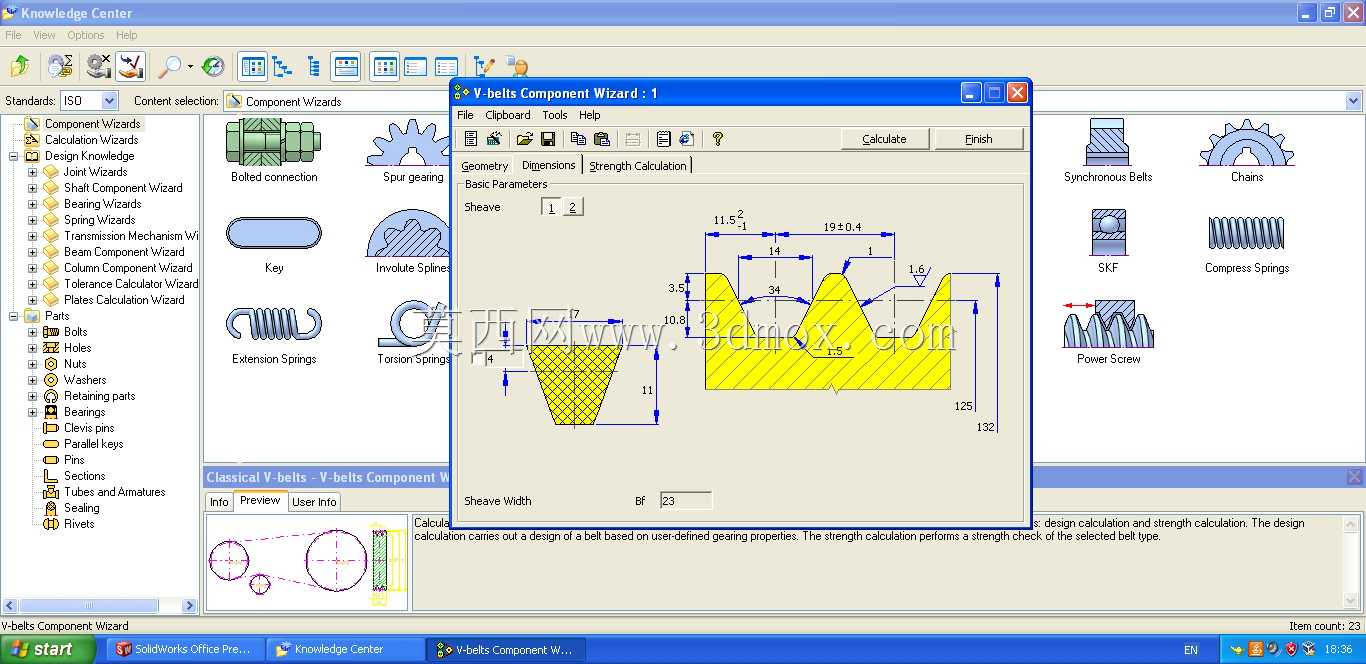Click the green up-folder arrow icon
Viewport: 1366px width, 664px height.
pyautogui.click(x=19, y=67)
